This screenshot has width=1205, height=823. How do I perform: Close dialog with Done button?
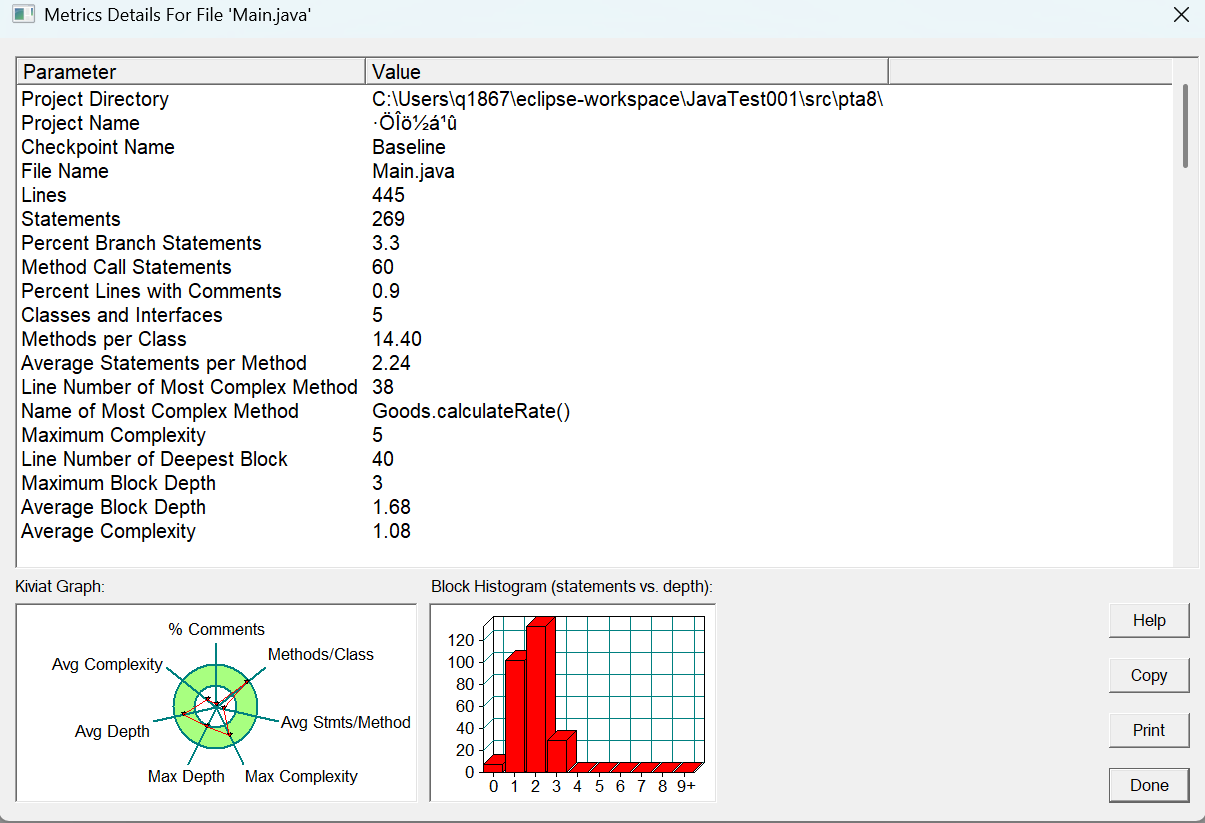coord(1149,785)
